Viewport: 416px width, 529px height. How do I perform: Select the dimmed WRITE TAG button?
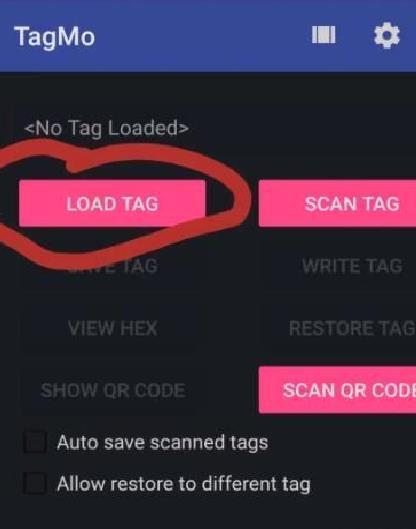[x=337, y=266]
